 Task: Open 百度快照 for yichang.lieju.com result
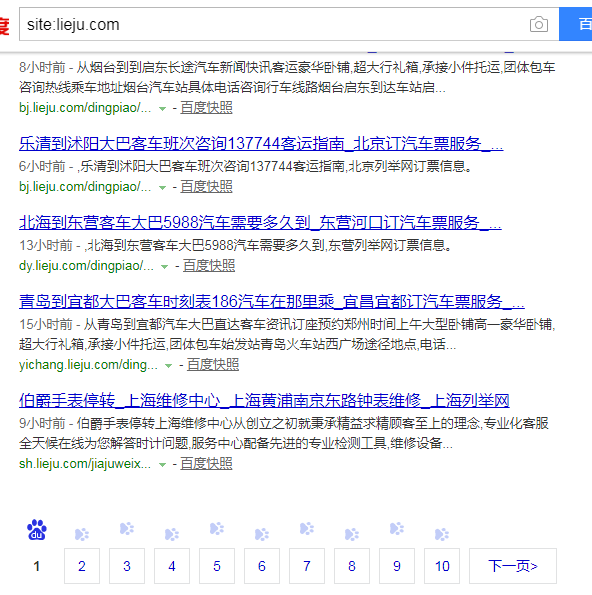(213, 365)
